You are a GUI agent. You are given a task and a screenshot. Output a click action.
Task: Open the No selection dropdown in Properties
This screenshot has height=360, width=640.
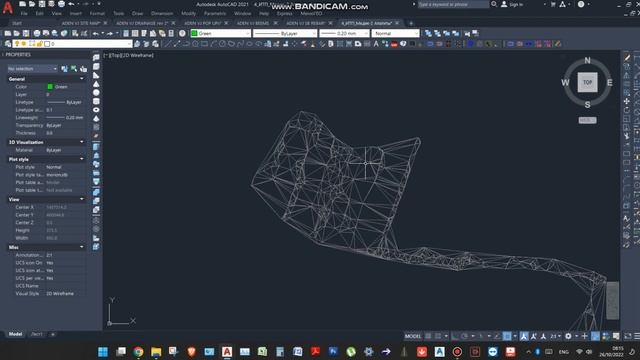32,69
